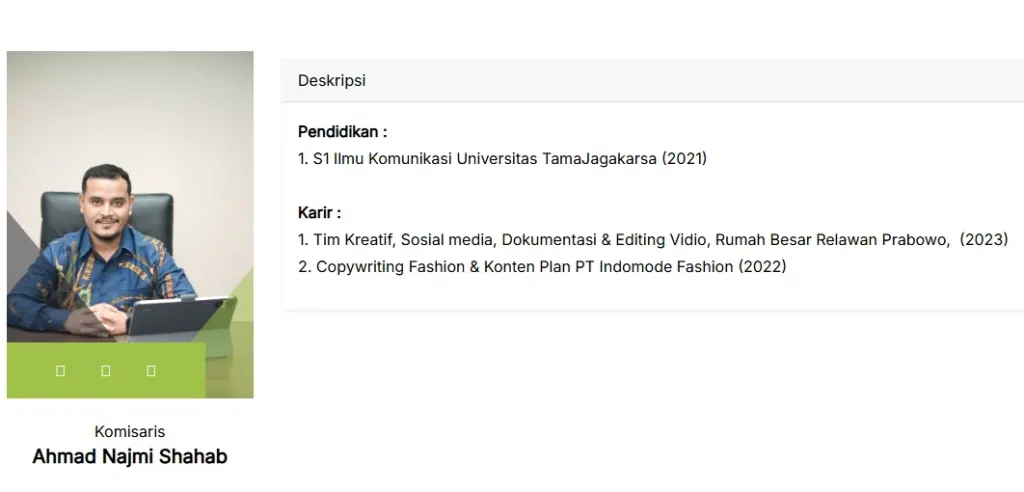Click the Copywriting Fashion career entry
Viewport: 1024px width, 492px height.
pos(542,267)
